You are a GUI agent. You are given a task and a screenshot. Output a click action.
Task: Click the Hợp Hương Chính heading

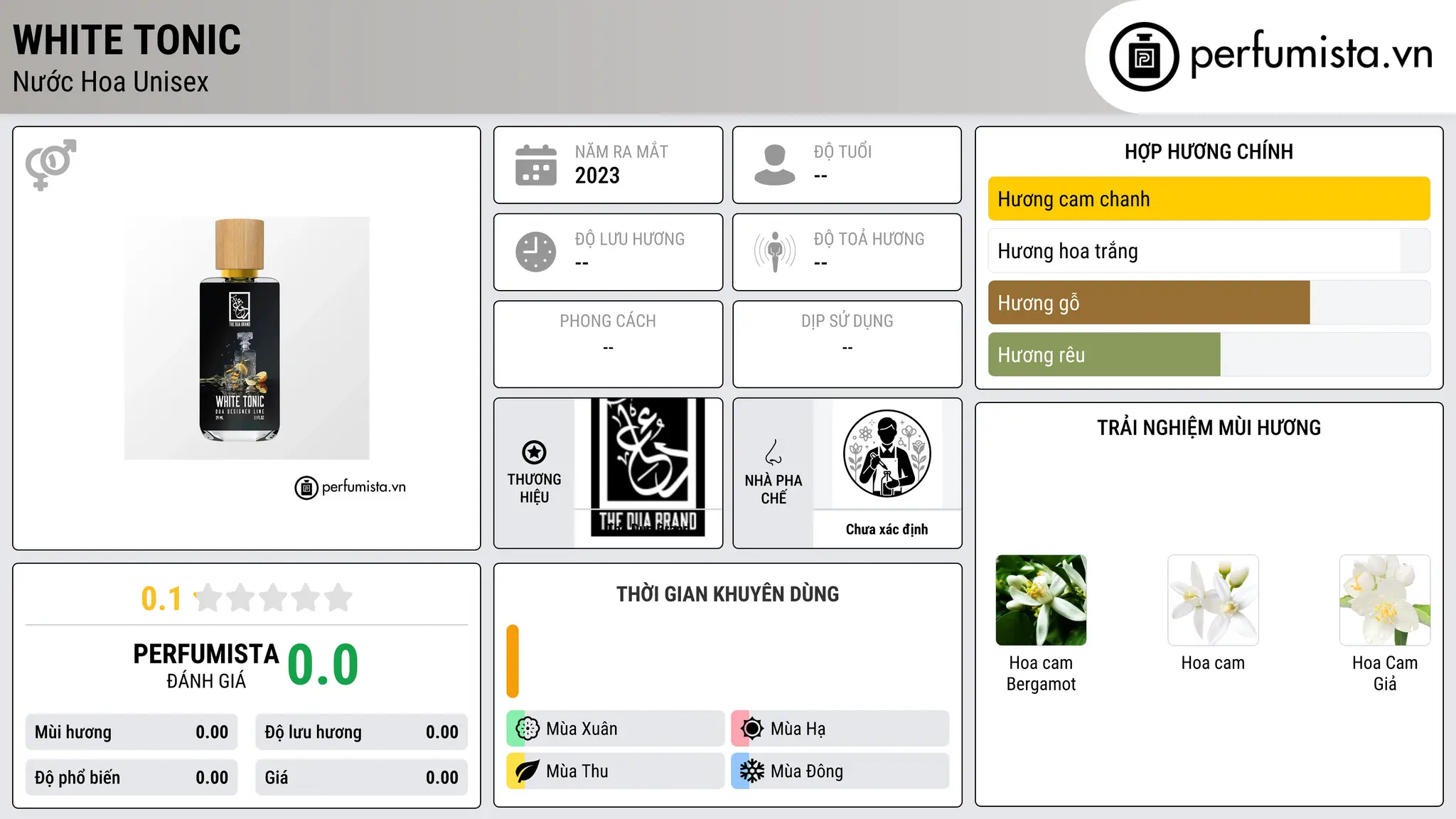tap(1209, 151)
